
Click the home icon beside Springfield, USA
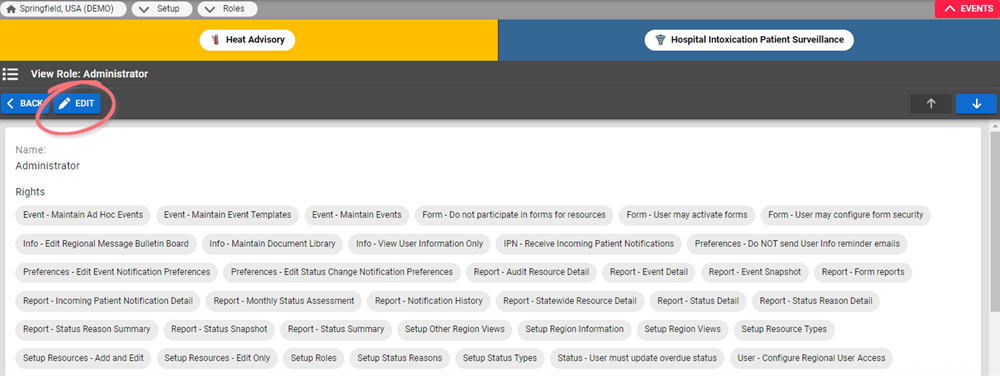tap(11, 9)
